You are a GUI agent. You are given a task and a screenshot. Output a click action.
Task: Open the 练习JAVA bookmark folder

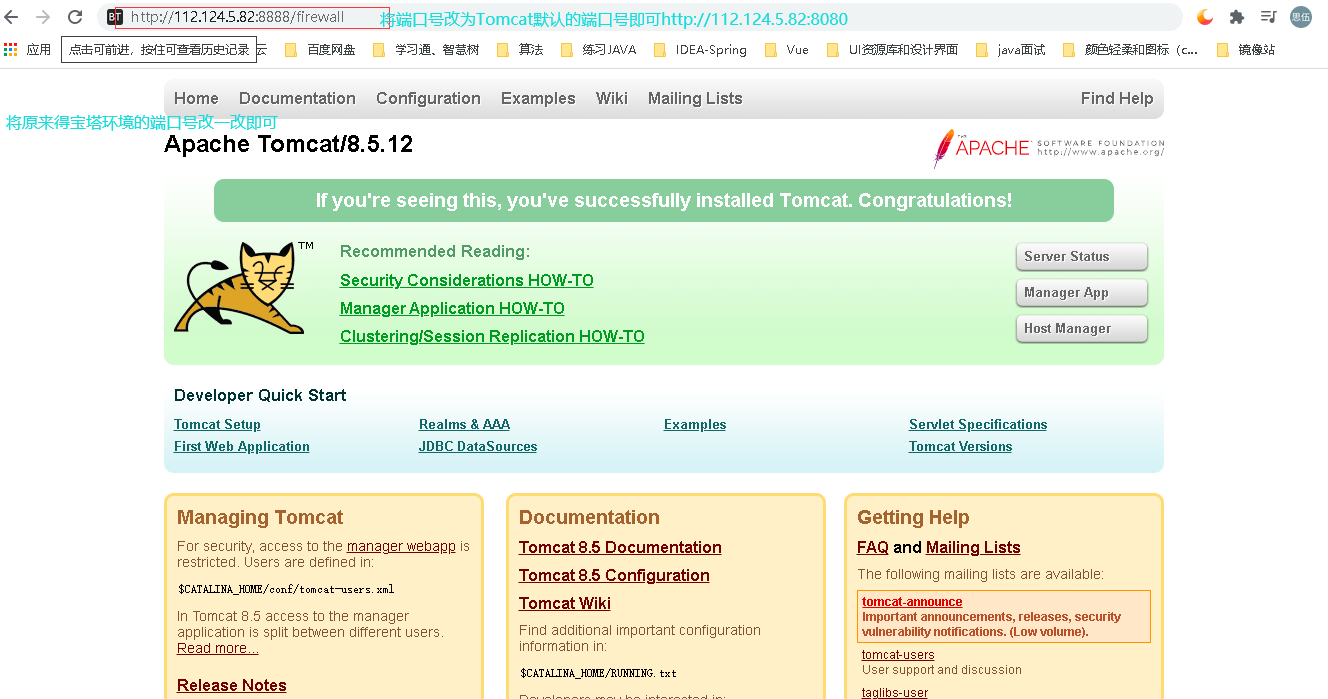tap(598, 49)
